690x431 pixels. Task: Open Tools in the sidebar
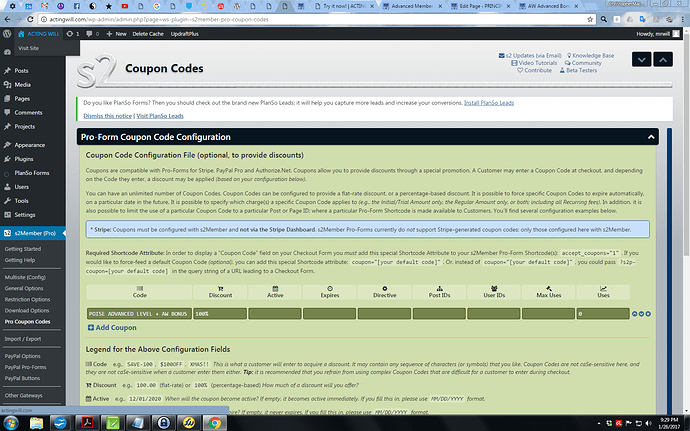click(21, 201)
